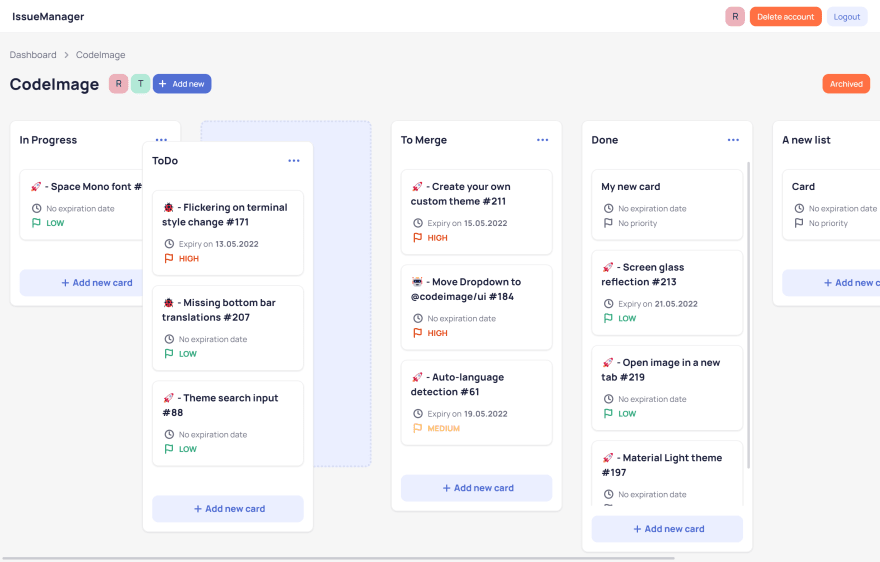The width and height of the screenshot is (880, 562).
Task: Click the CodeImage breadcrumb item
Action: pos(100,54)
